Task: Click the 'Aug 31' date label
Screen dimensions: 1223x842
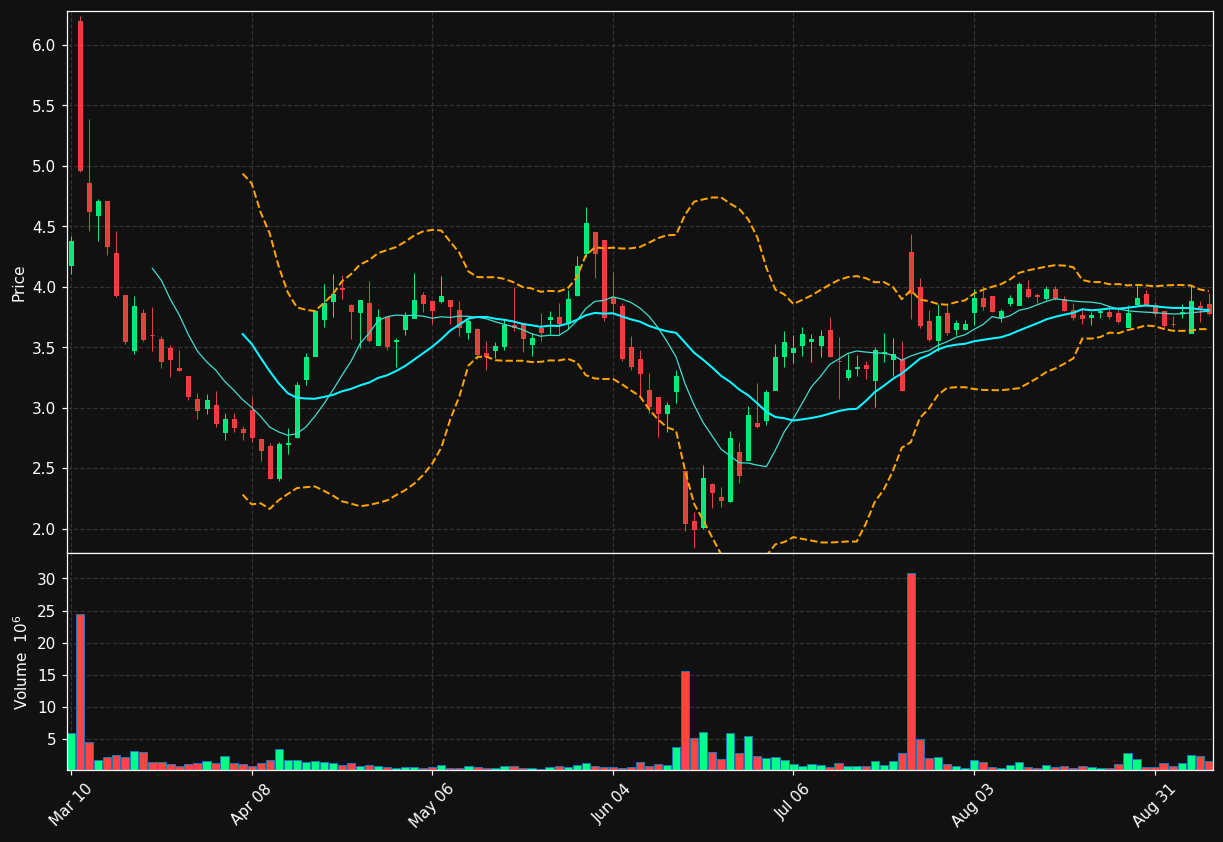Action: pyautogui.click(x=1154, y=805)
